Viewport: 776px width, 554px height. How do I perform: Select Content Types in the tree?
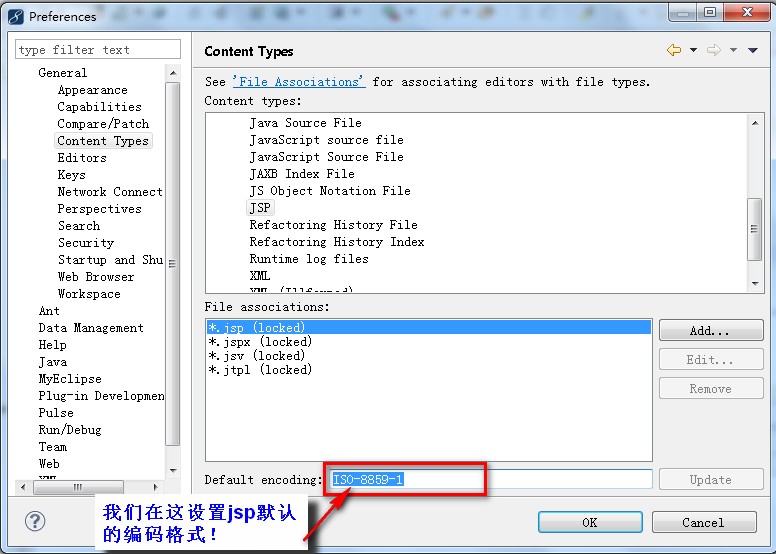coord(103,141)
